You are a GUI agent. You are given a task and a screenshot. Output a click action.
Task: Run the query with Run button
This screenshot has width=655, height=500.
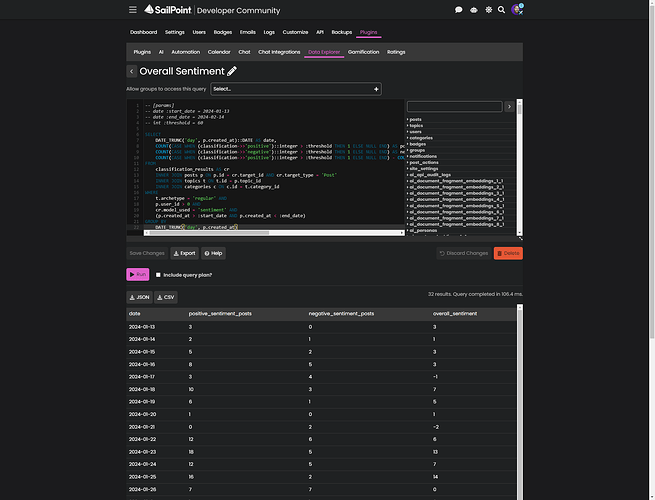[x=137, y=274]
